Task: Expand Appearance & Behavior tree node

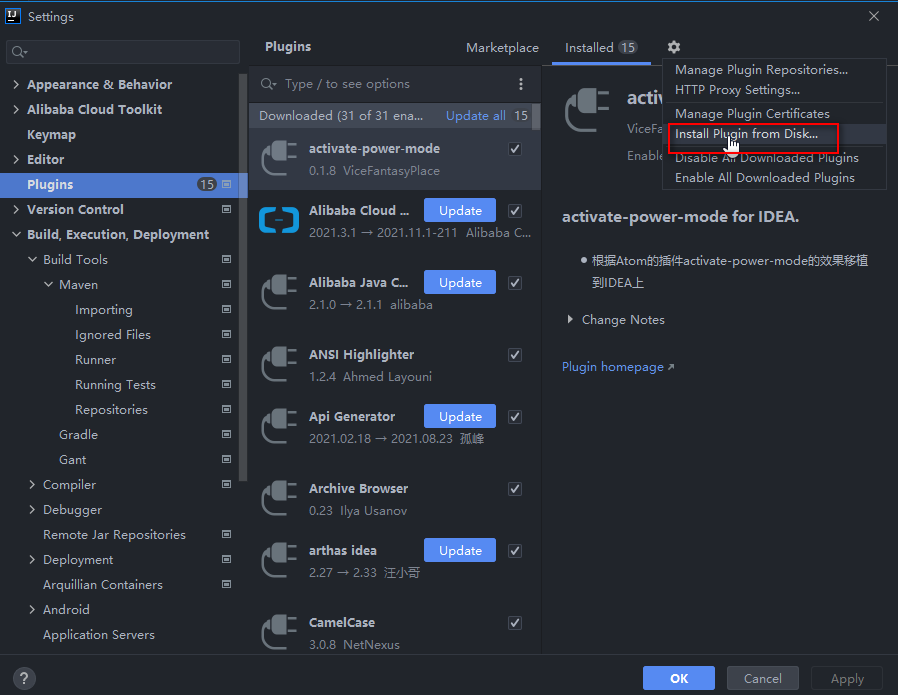Action: click(15, 85)
